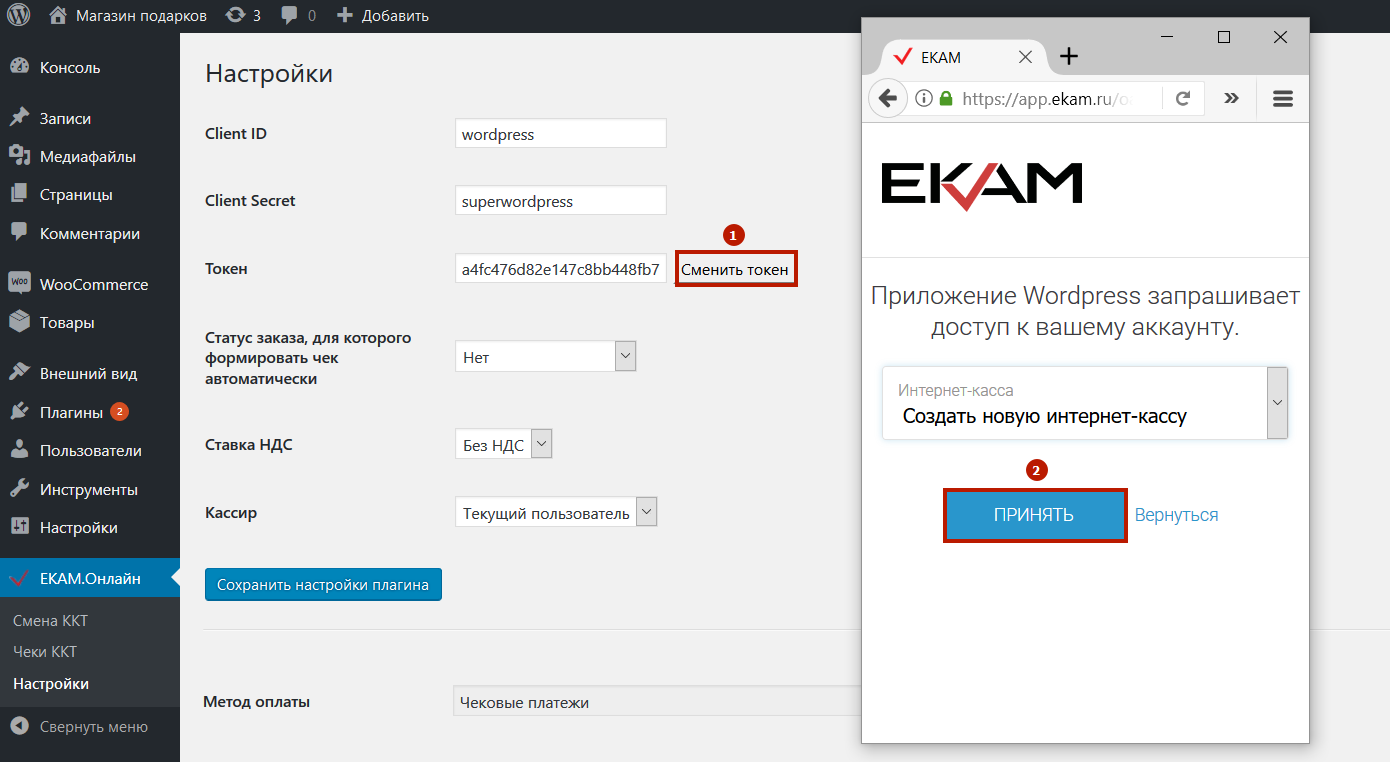Open Чеки ККТ submenu item
The height and width of the screenshot is (762, 1390).
tap(45, 652)
